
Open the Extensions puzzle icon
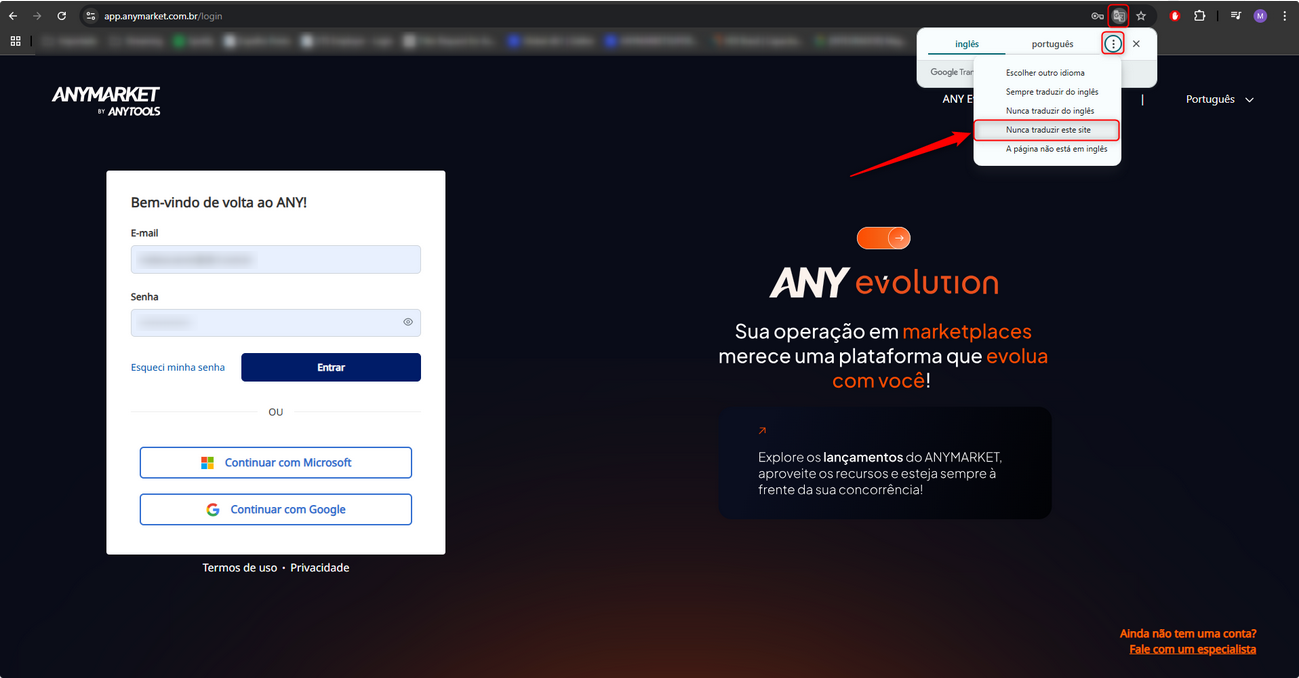tap(1200, 16)
